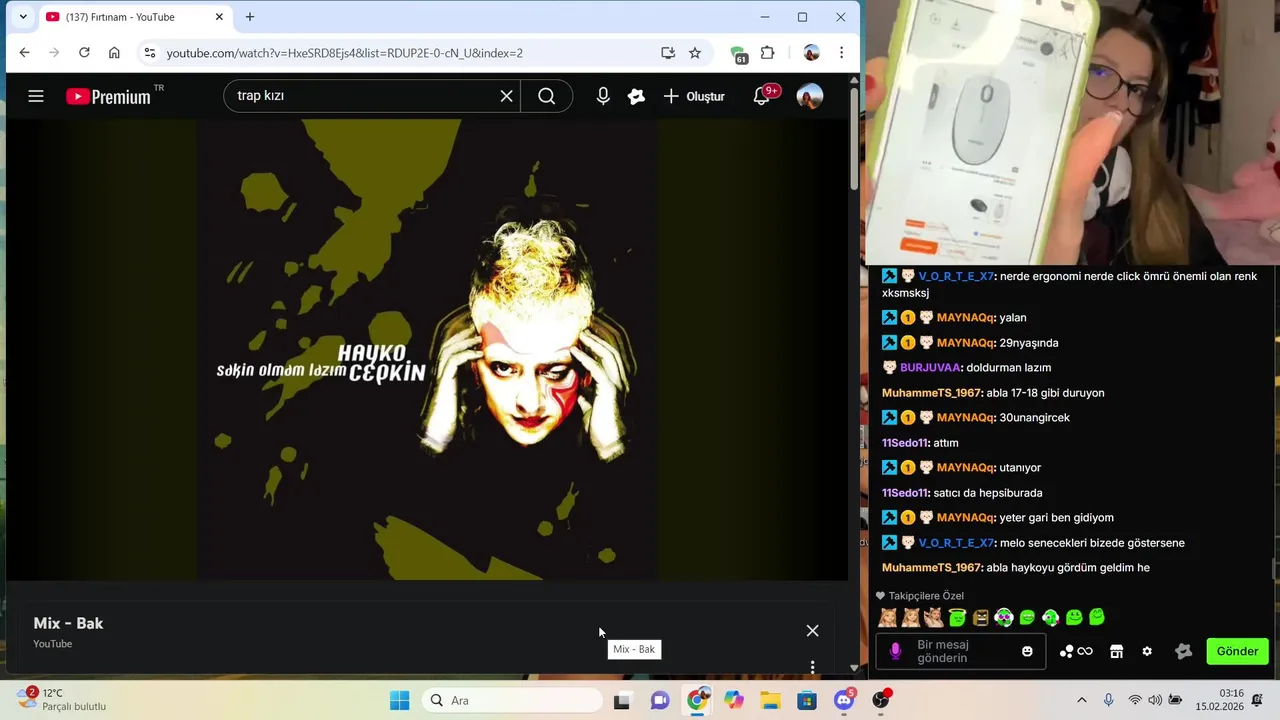Viewport: 1280px width, 720px height.
Task: Click 11Sedo11 username in 'attım' message
Action: click(x=905, y=443)
